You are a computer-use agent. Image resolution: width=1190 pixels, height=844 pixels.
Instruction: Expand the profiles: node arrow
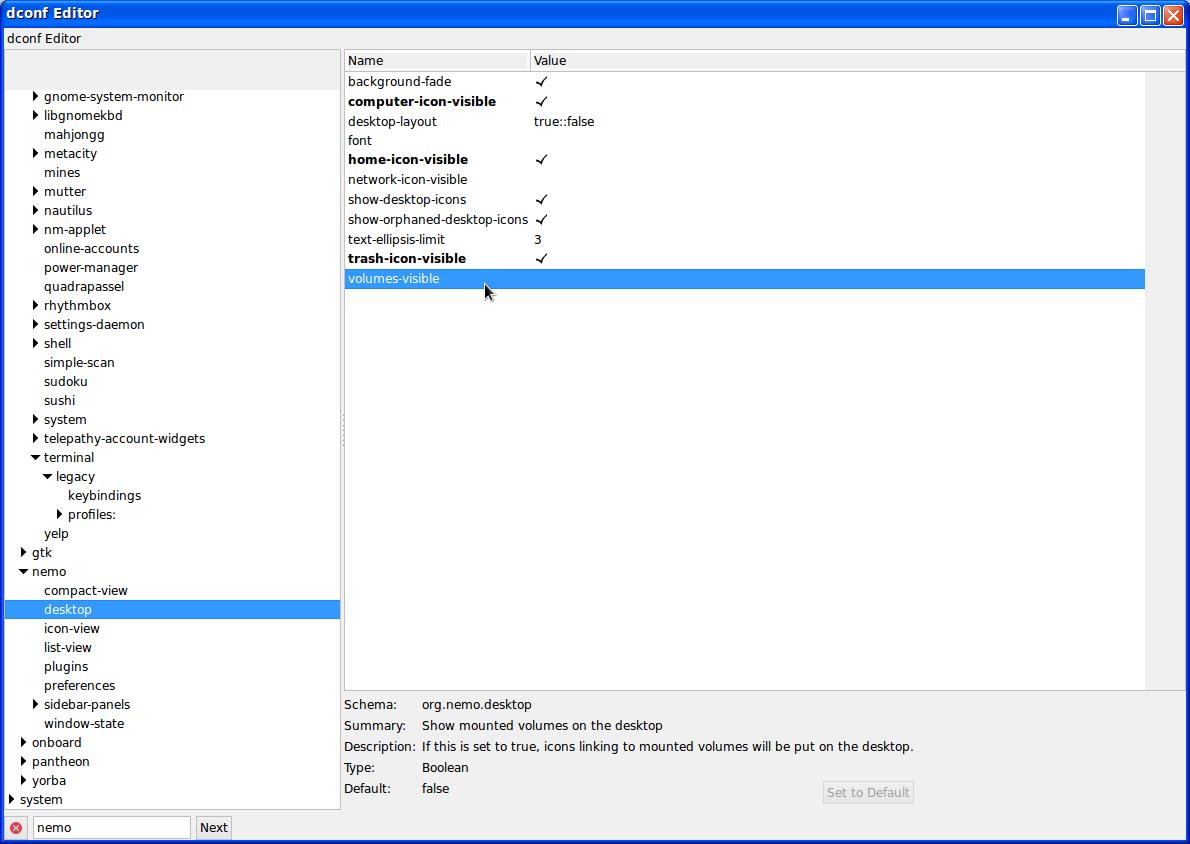pos(59,515)
